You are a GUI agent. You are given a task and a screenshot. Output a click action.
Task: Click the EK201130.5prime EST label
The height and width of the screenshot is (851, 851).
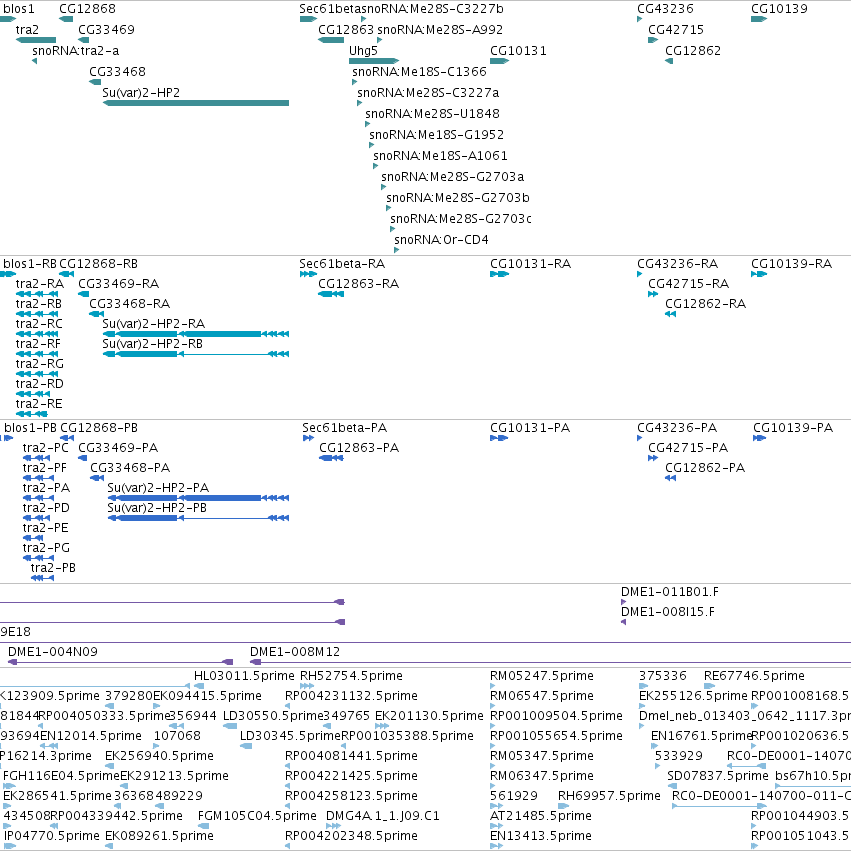[x=429, y=716]
